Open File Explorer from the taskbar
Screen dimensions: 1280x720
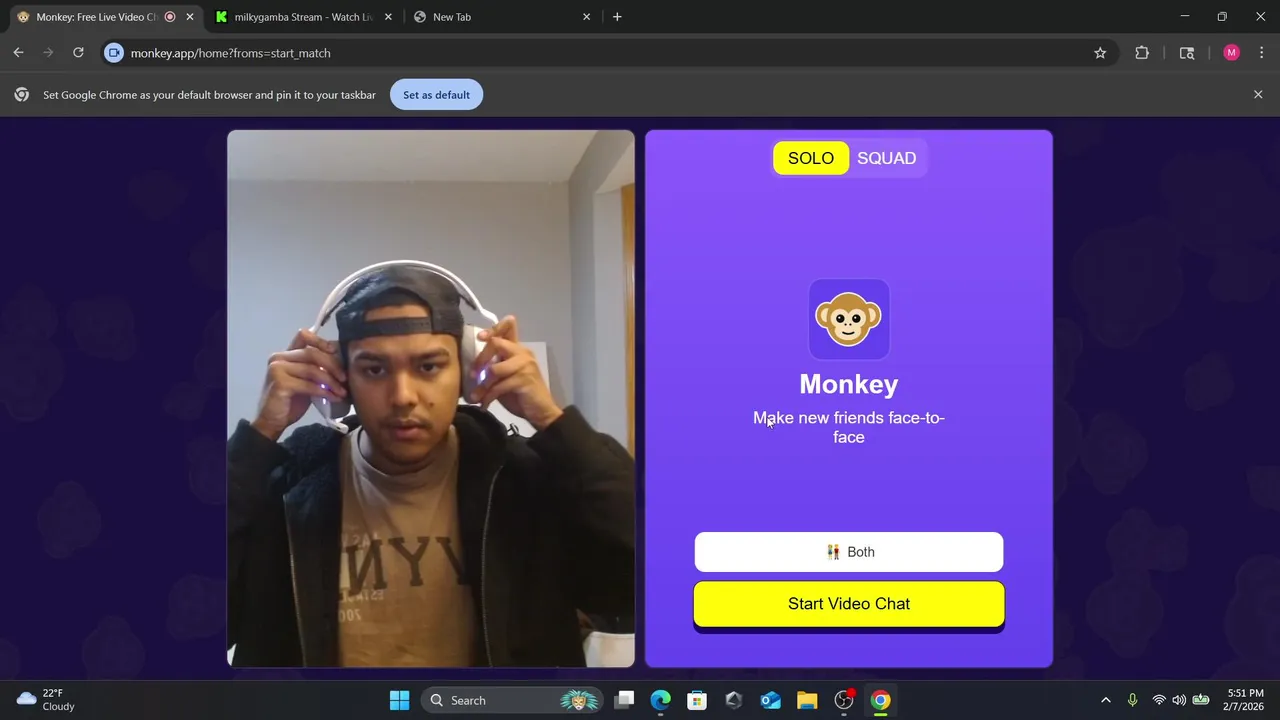[x=807, y=700]
